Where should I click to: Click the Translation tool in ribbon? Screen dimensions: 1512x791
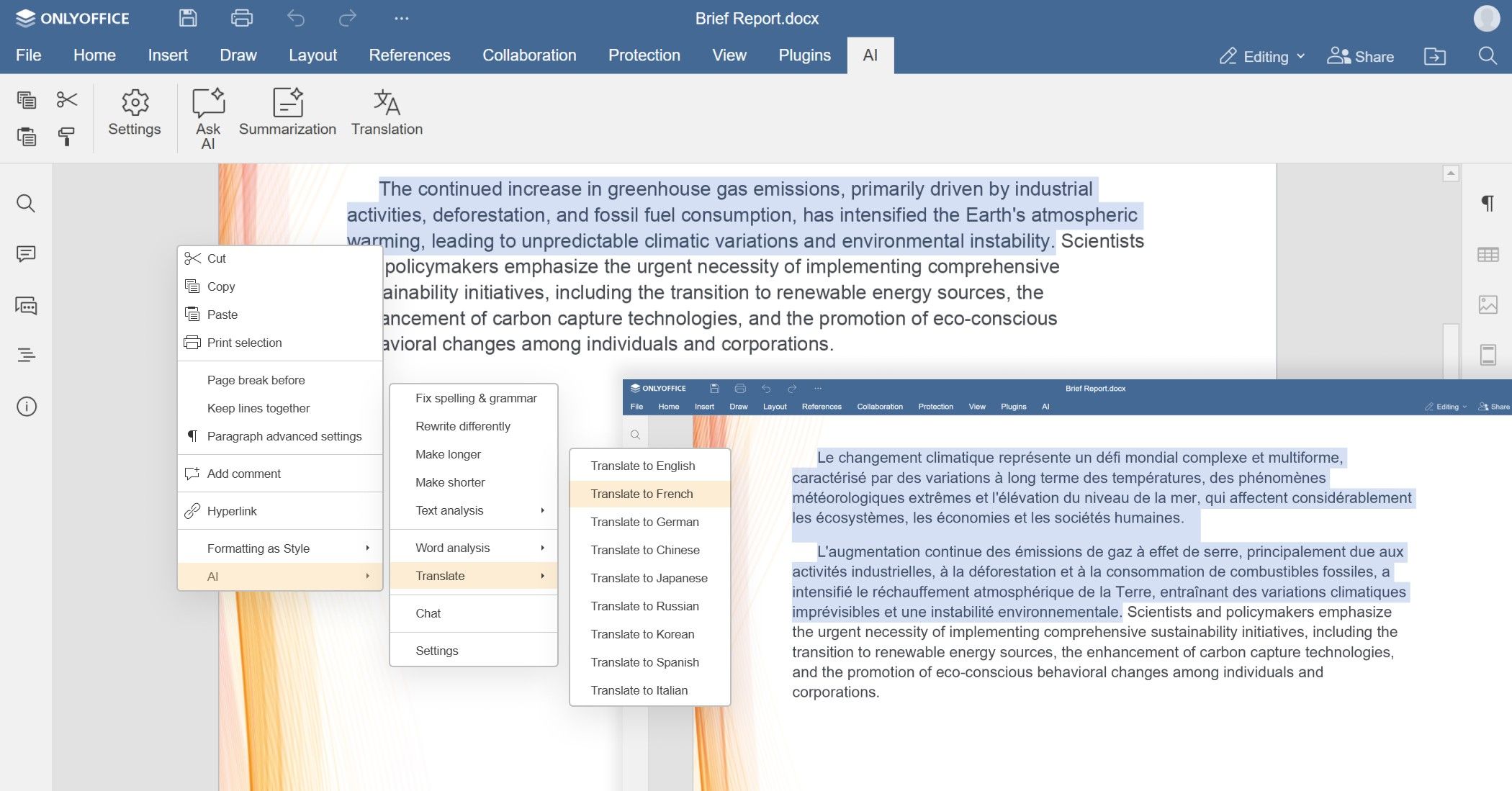tap(387, 112)
